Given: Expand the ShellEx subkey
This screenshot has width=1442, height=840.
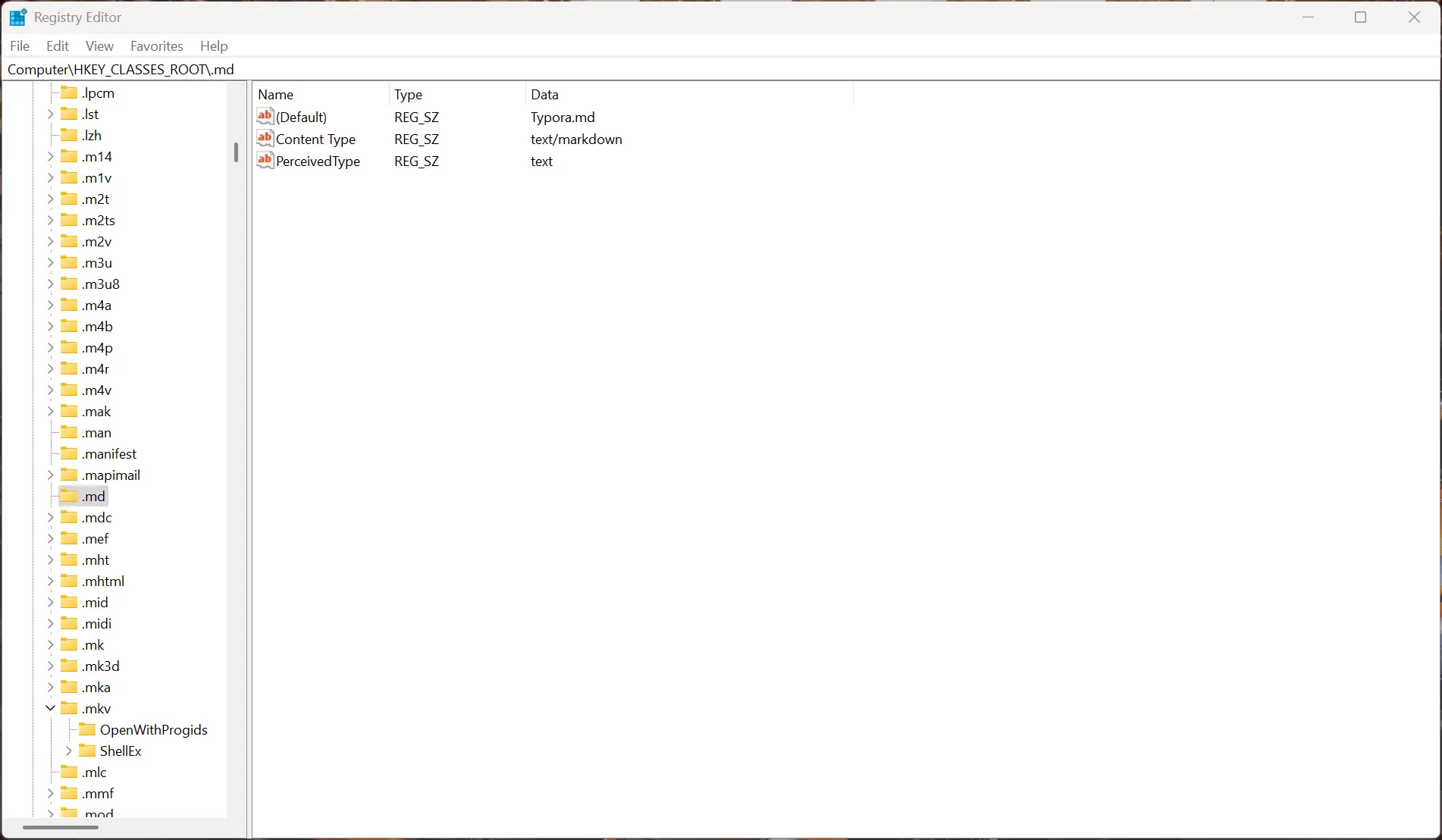Looking at the screenshot, I should [x=69, y=751].
